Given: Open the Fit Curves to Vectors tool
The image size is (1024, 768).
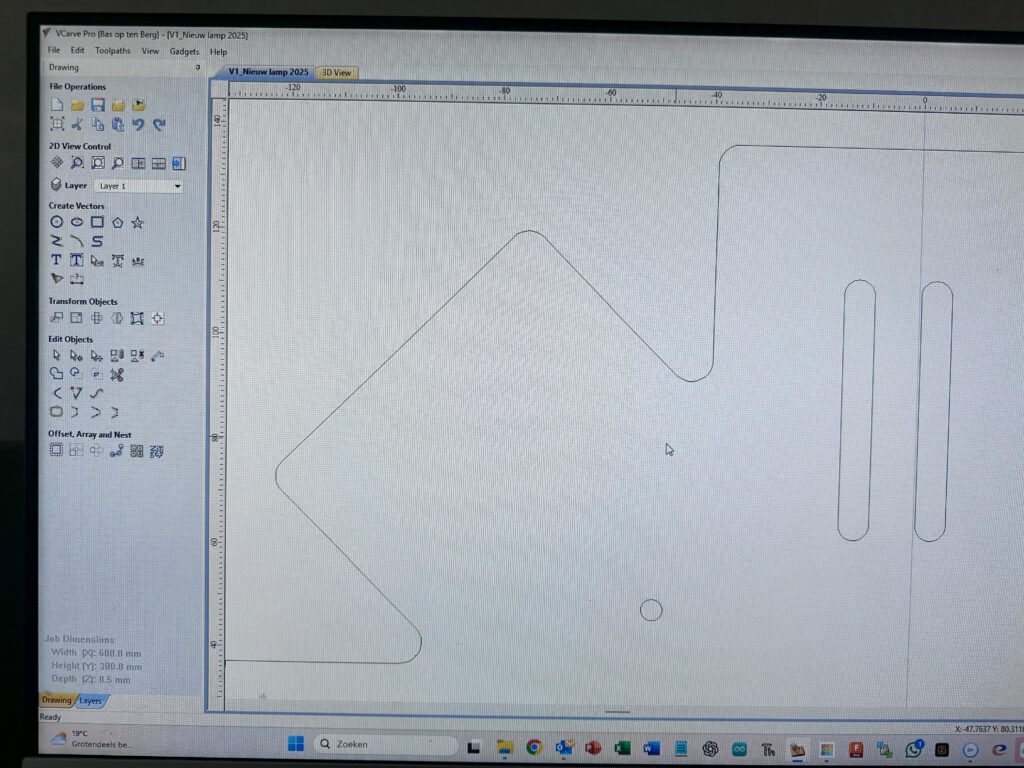Looking at the screenshot, I should coord(97,393).
